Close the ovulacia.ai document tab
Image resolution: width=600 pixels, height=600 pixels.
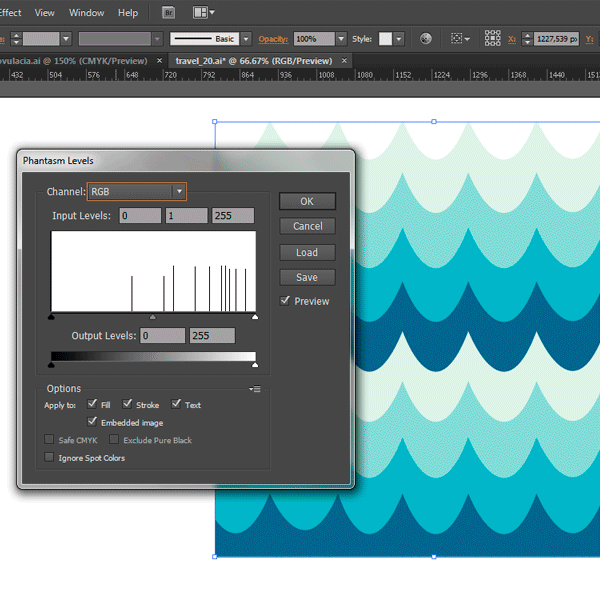[x=160, y=60]
